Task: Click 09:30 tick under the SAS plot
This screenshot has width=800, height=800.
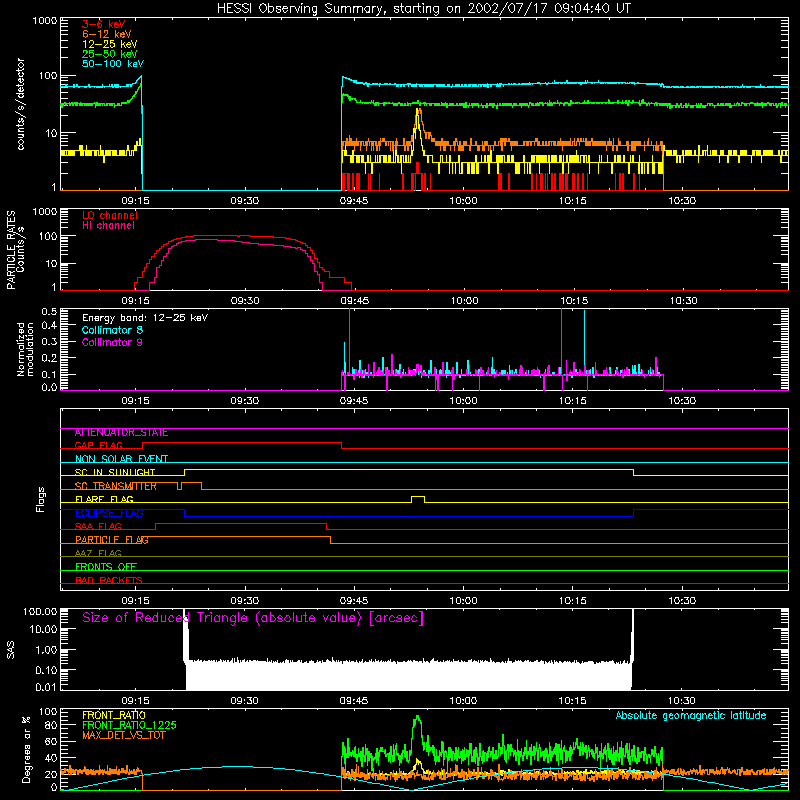Action: pos(245,701)
